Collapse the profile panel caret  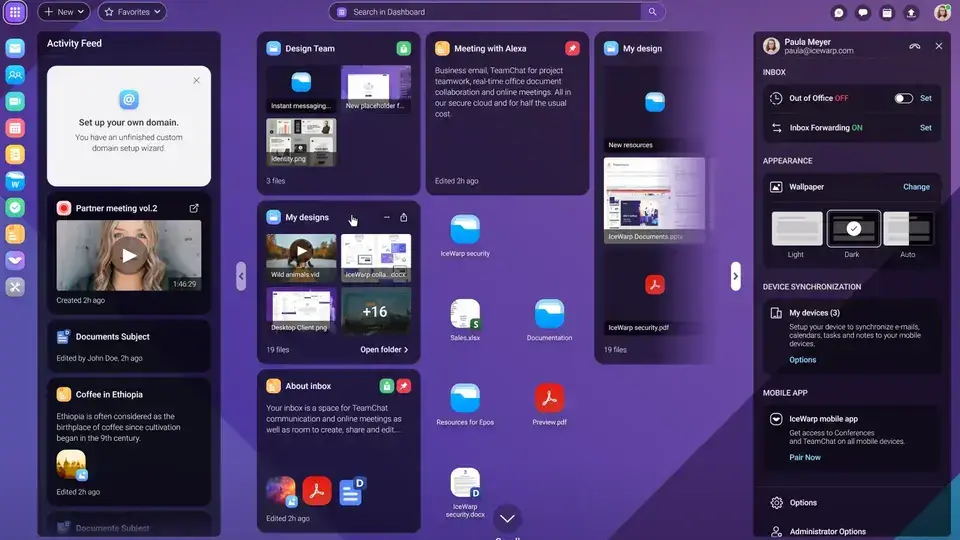pos(915,46)
